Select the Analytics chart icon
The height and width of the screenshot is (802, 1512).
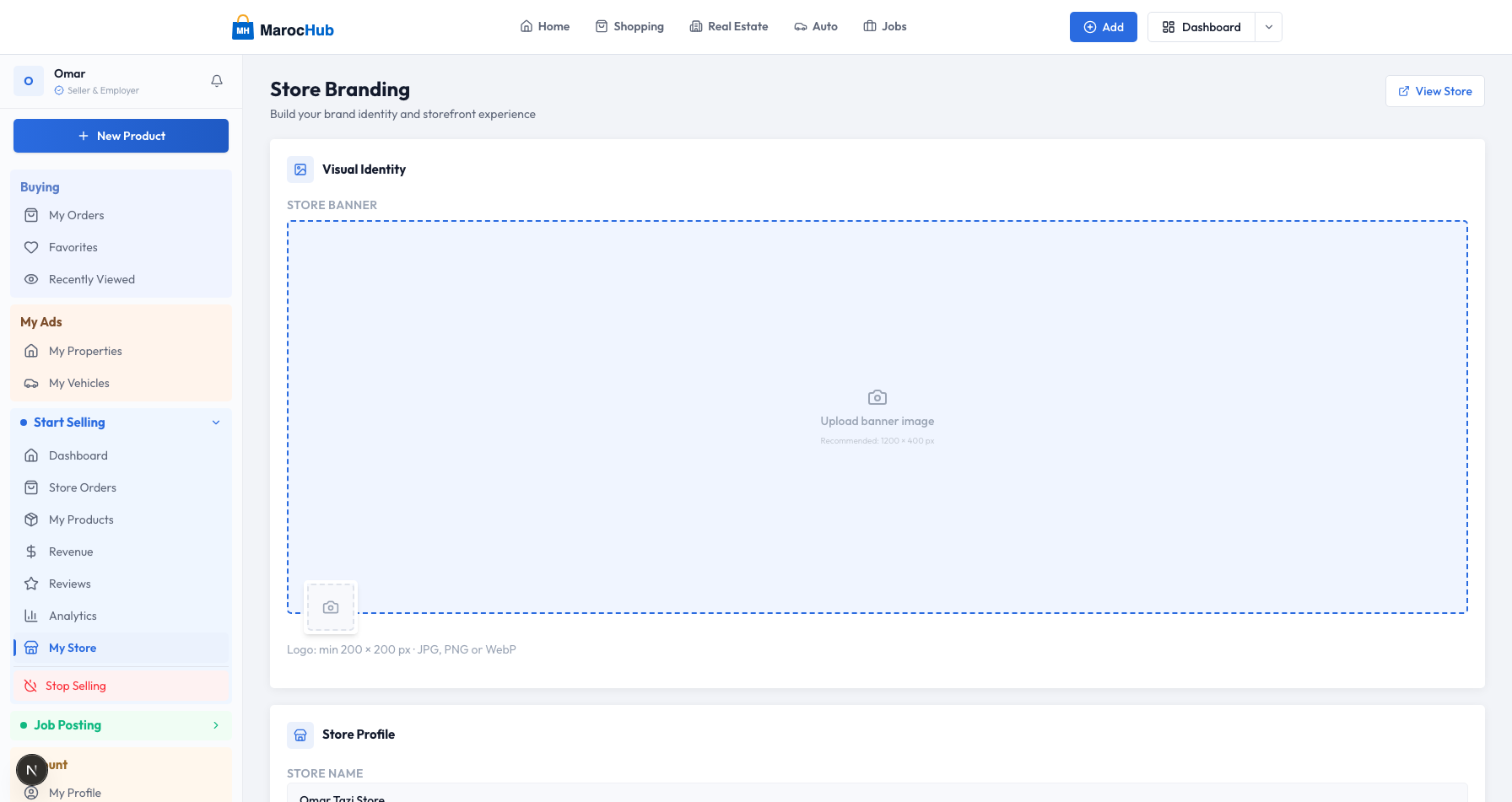[31, 616]
